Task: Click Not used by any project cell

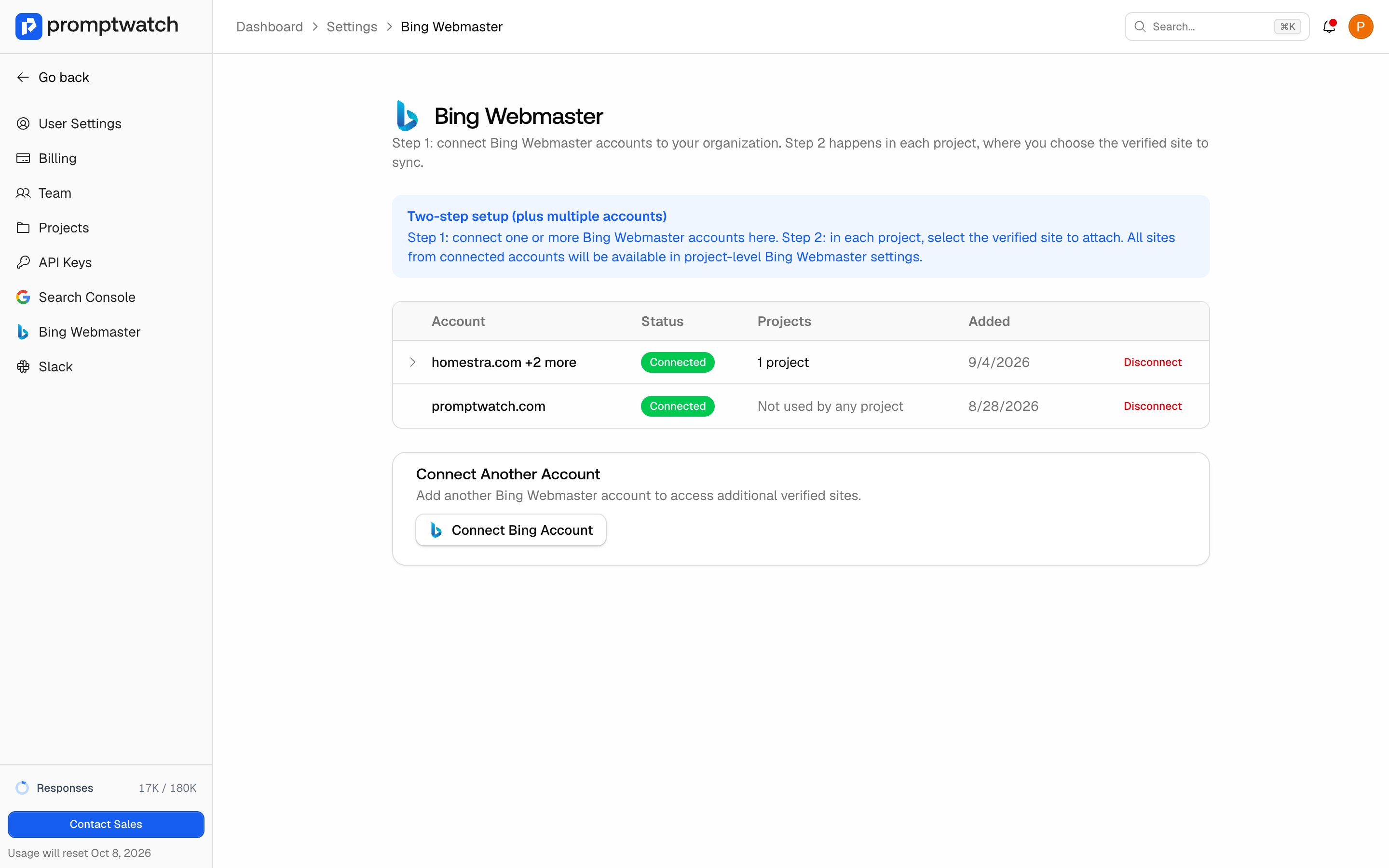Action: tap(830, 407)
